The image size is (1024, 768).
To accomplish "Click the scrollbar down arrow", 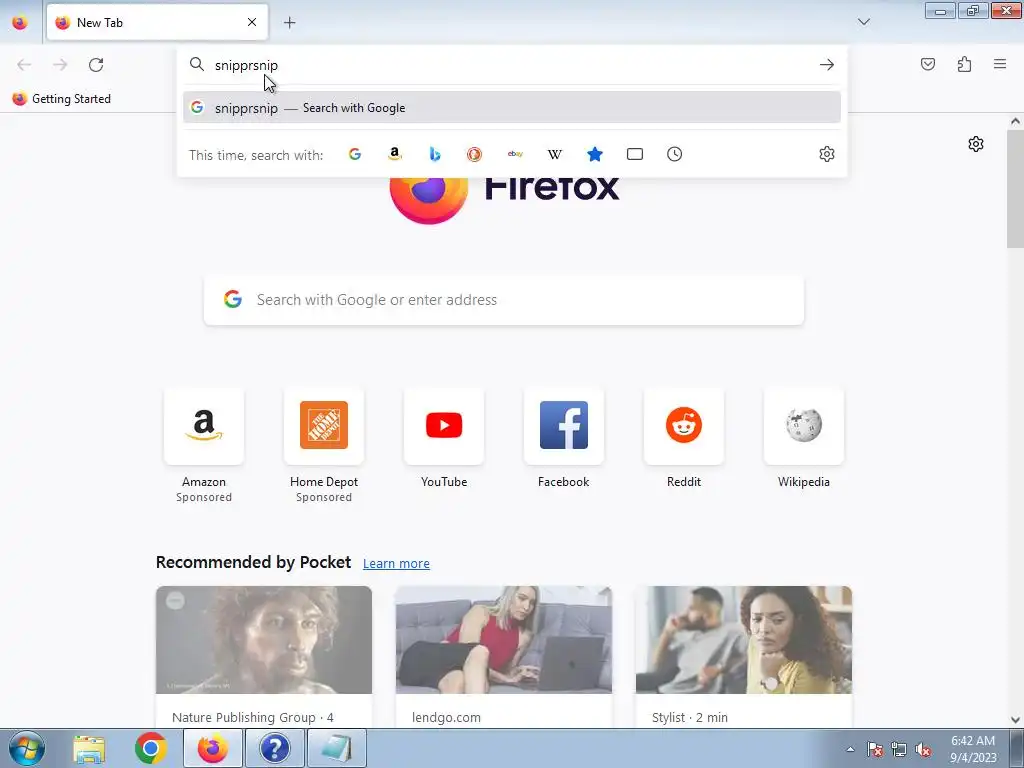I will (x=1015, y=720).
